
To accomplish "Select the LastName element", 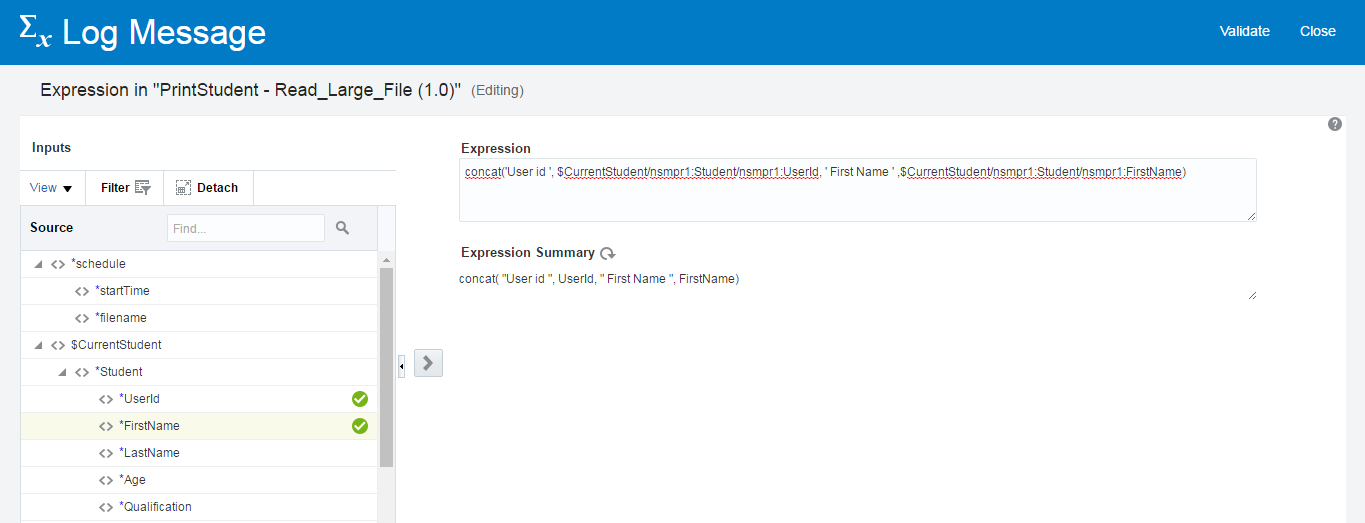I will tap(150, 453).
